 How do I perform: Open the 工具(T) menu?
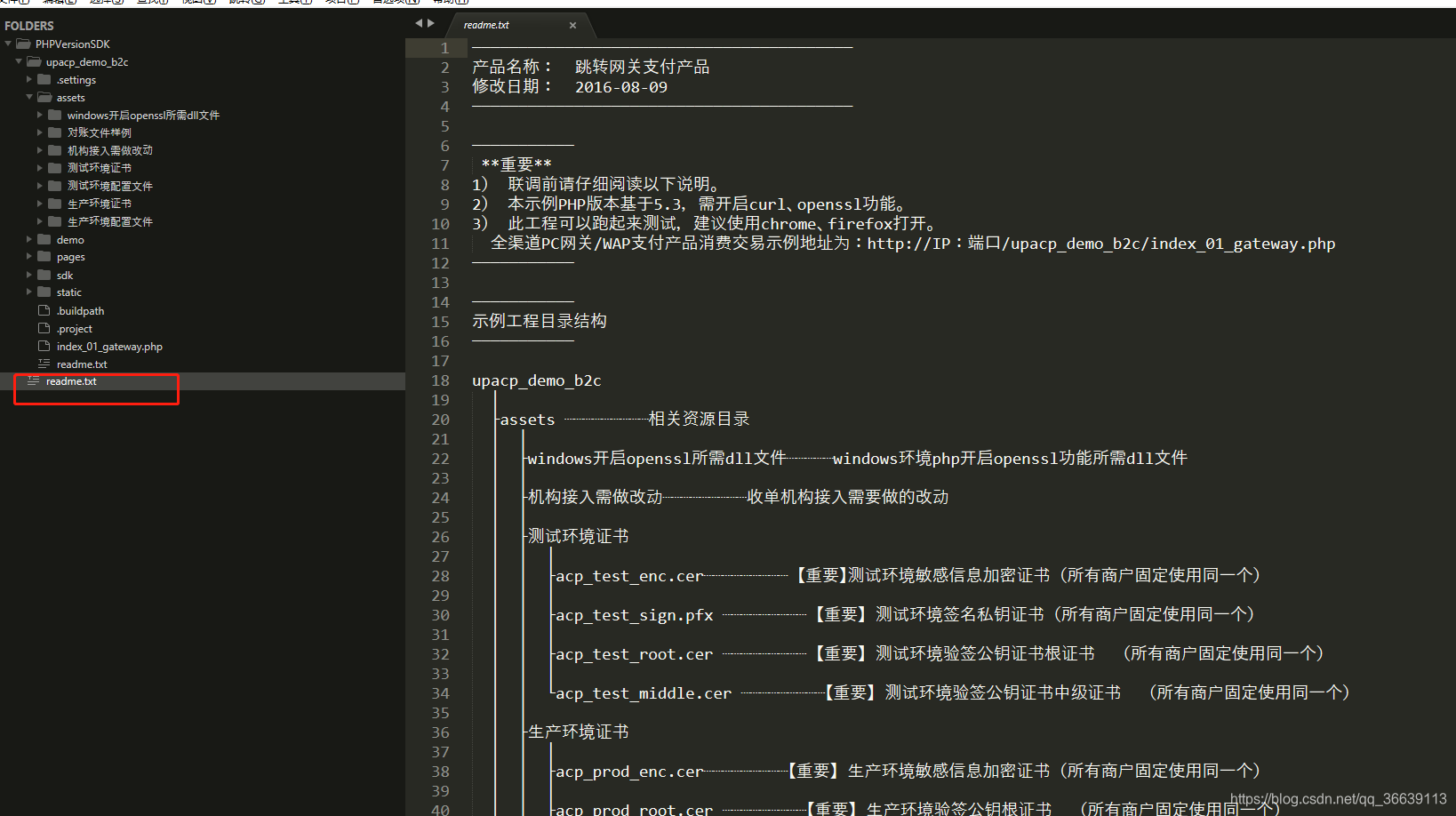pyautogui.click(x=293, y=3)
